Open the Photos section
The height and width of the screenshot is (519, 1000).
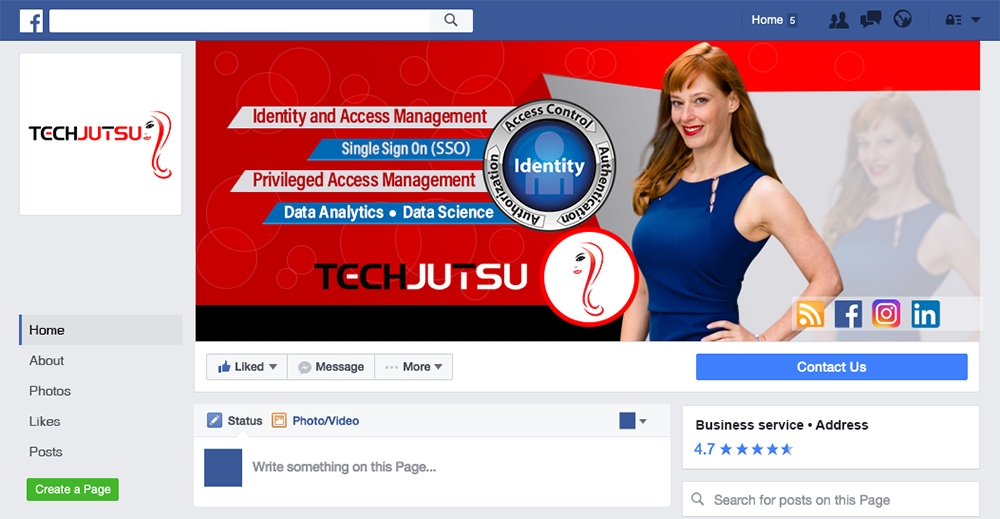[x=50, y=391]
